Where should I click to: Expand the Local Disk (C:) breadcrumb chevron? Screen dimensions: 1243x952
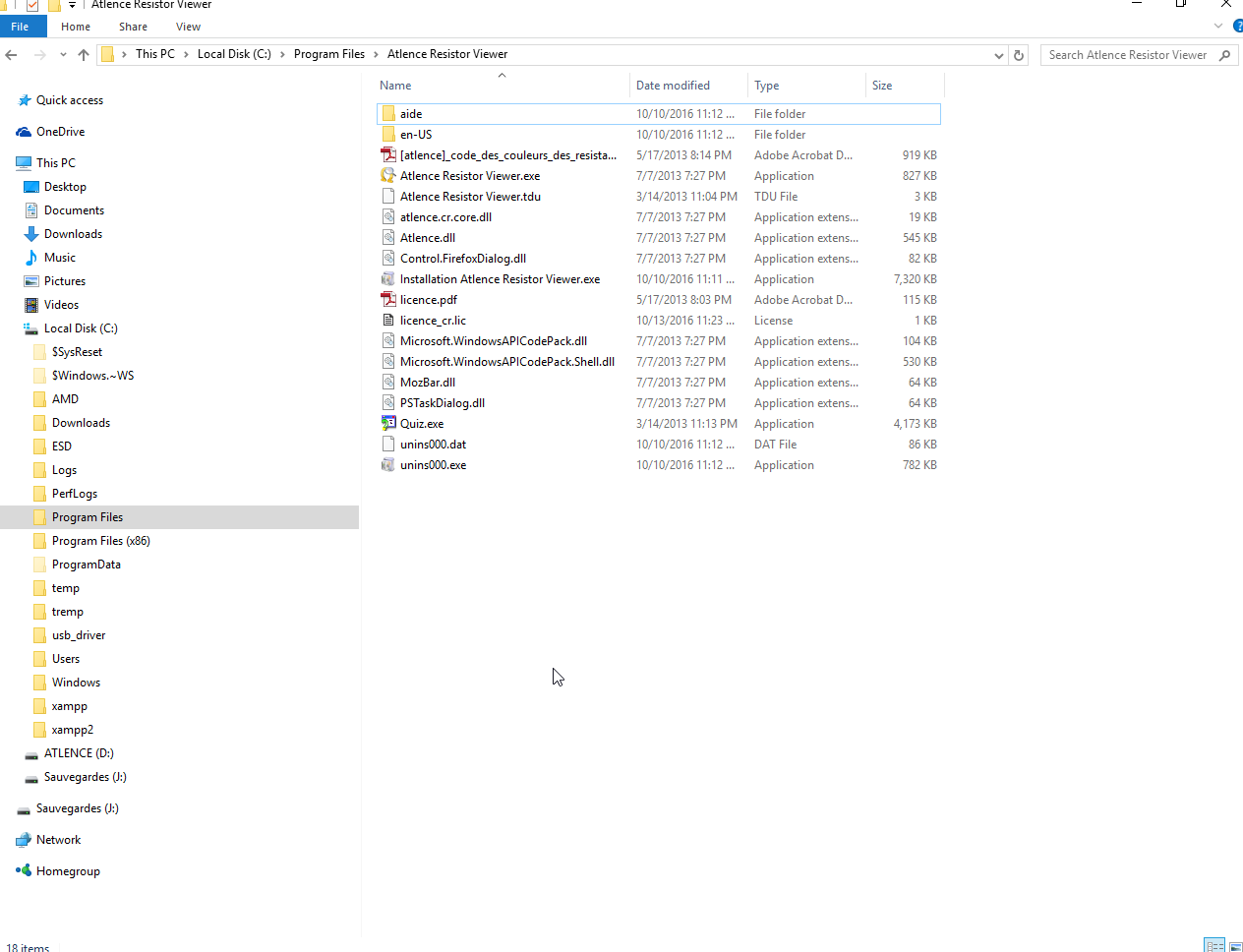coord(282,54)
